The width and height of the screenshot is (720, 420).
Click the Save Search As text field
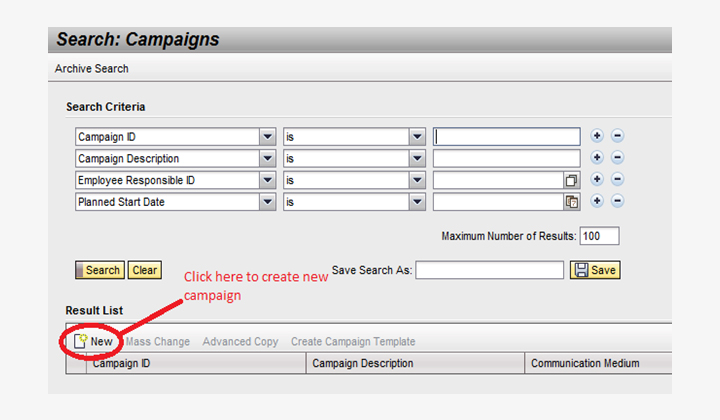click(x=489, y=270)
